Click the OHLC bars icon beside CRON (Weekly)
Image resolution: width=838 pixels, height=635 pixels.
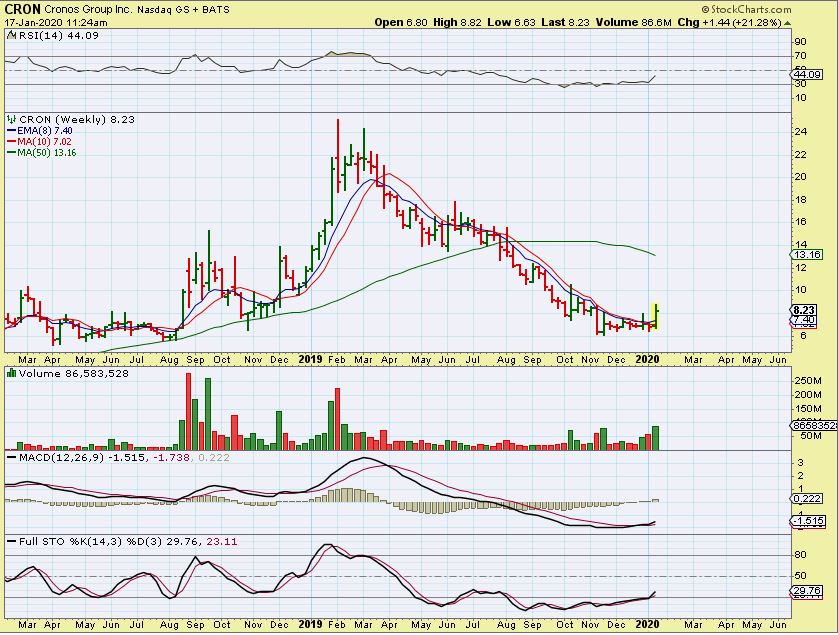12,120
